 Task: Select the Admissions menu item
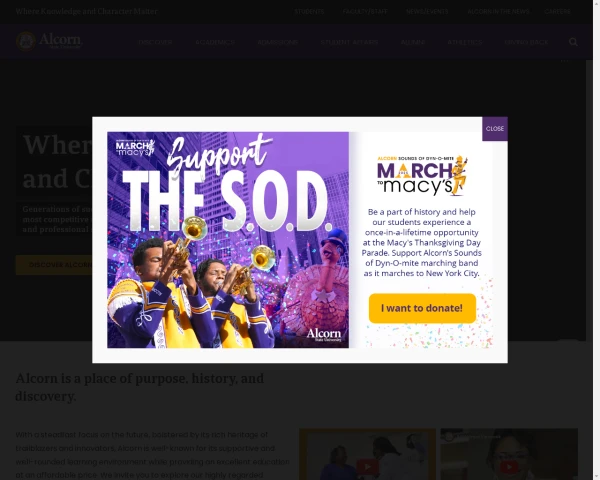(x=277, y=42)
